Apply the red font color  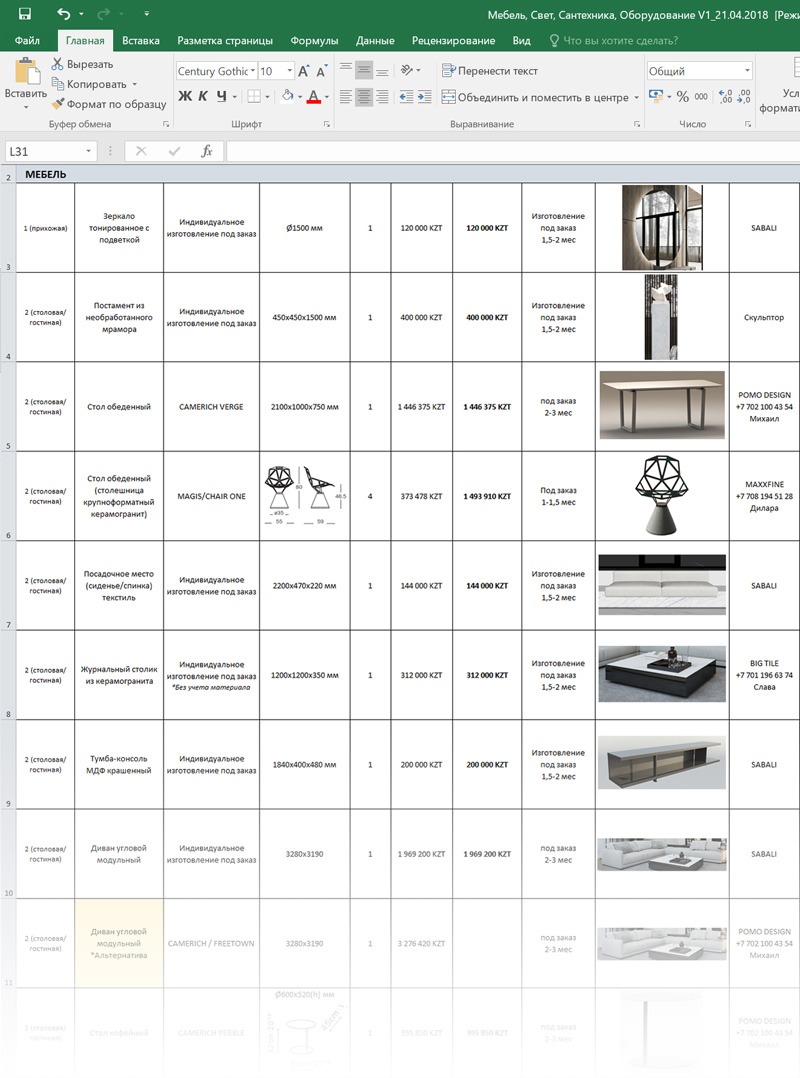click(x=313, y=96)
